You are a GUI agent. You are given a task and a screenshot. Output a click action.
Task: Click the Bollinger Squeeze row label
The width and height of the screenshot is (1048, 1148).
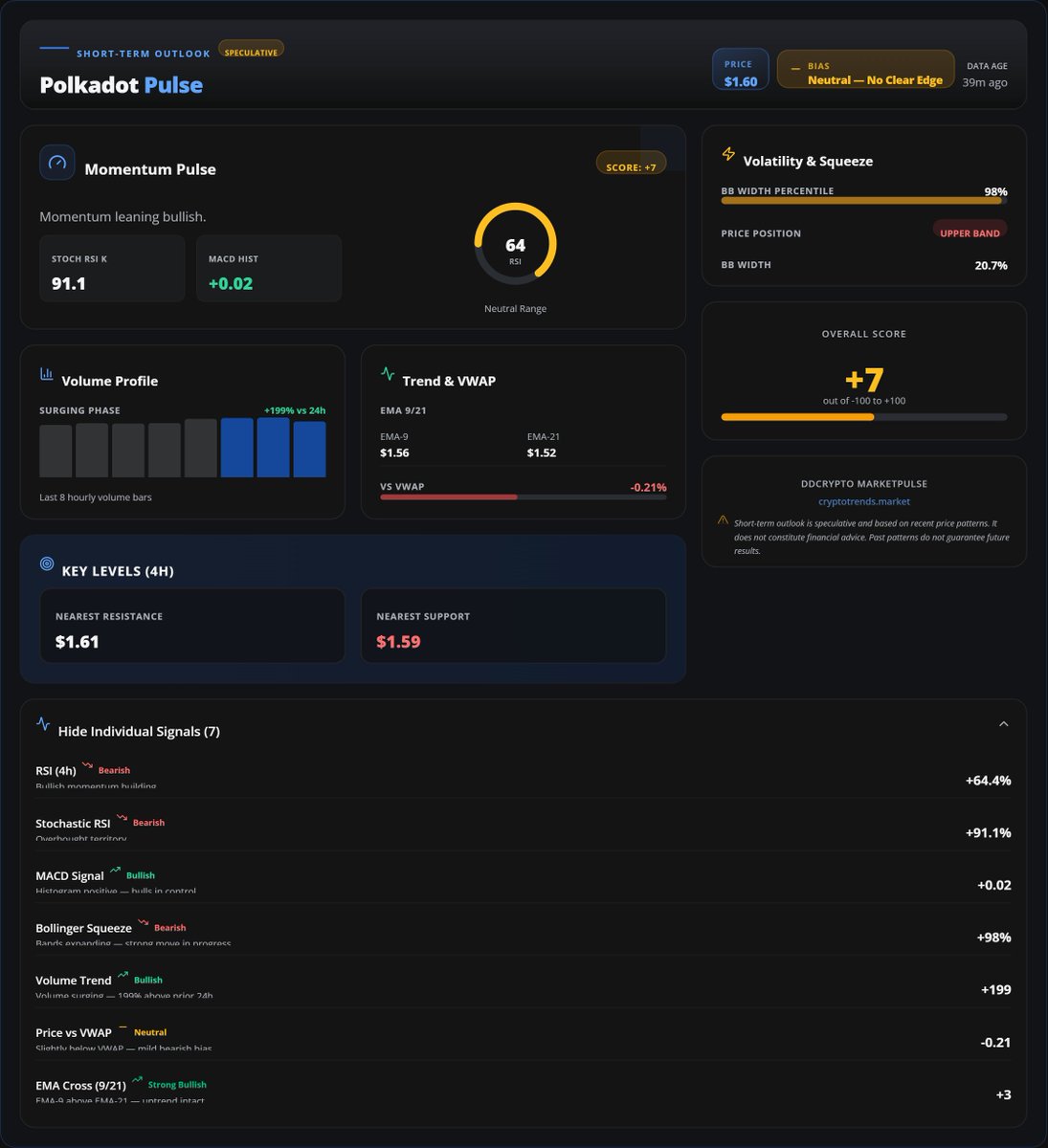(x=83, y=928)
